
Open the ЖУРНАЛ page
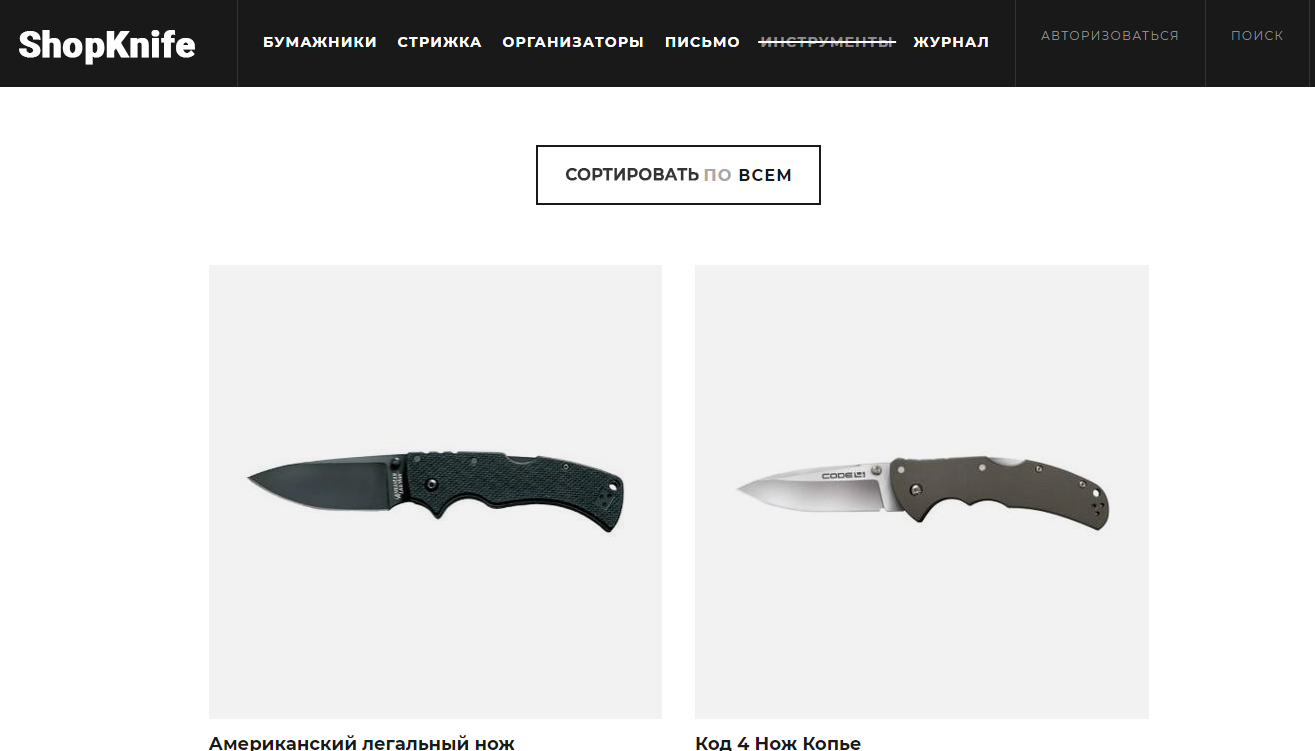[951, 42]
